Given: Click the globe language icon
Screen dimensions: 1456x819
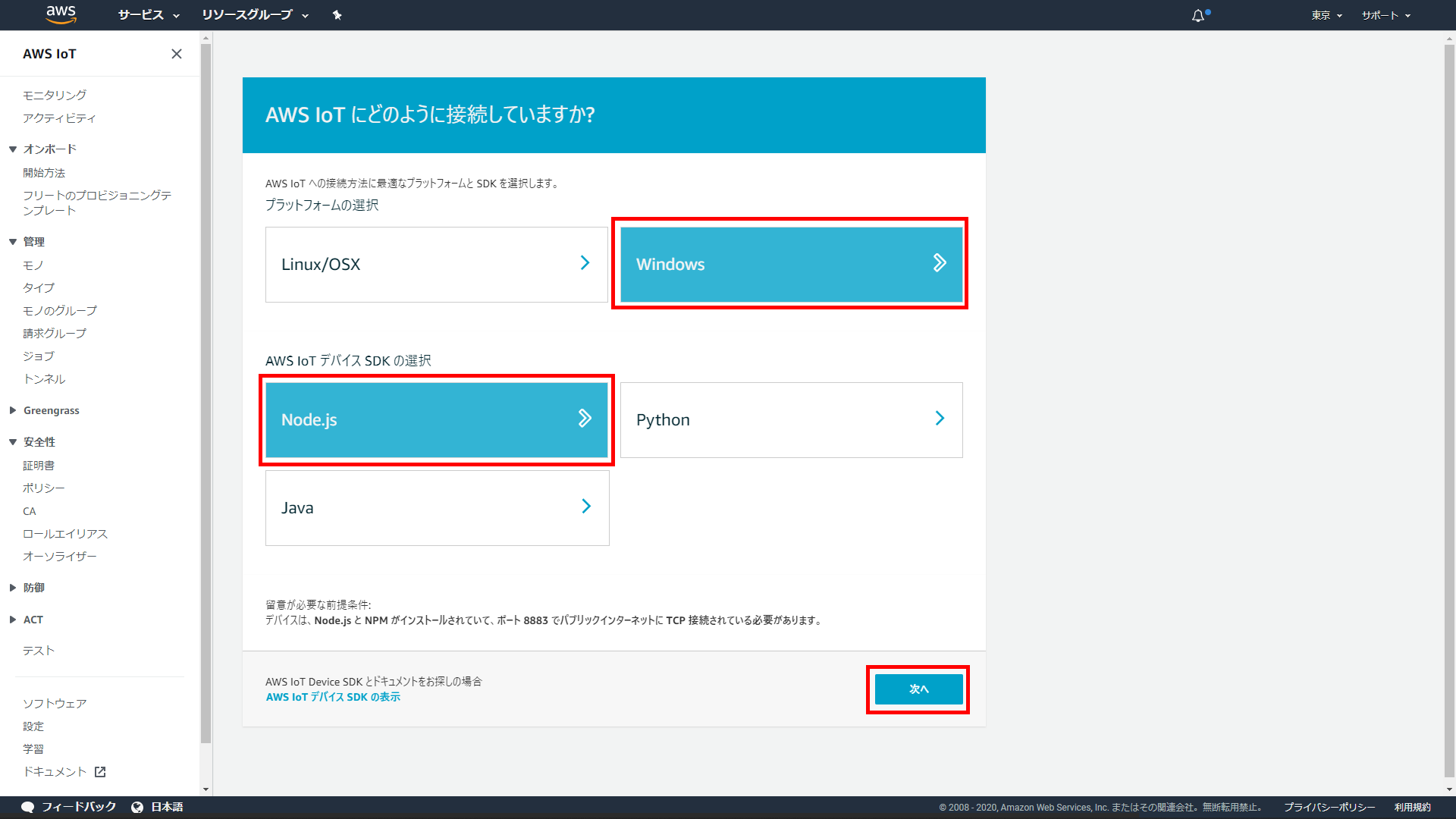Looking at the screenshot, I should pyautogui.click(x=137, y=807).
